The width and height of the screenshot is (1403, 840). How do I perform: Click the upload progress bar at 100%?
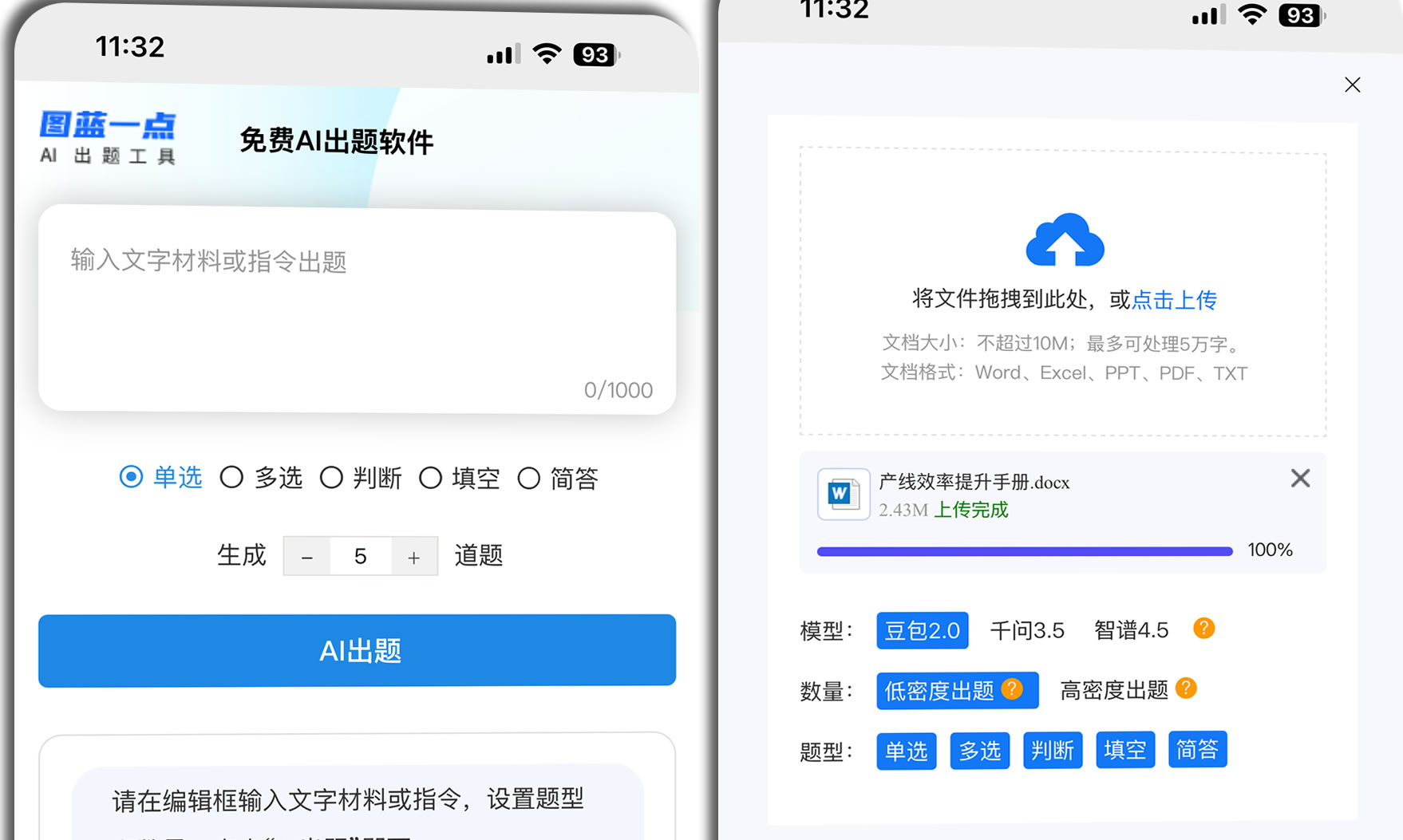[x=1025, y=551]
